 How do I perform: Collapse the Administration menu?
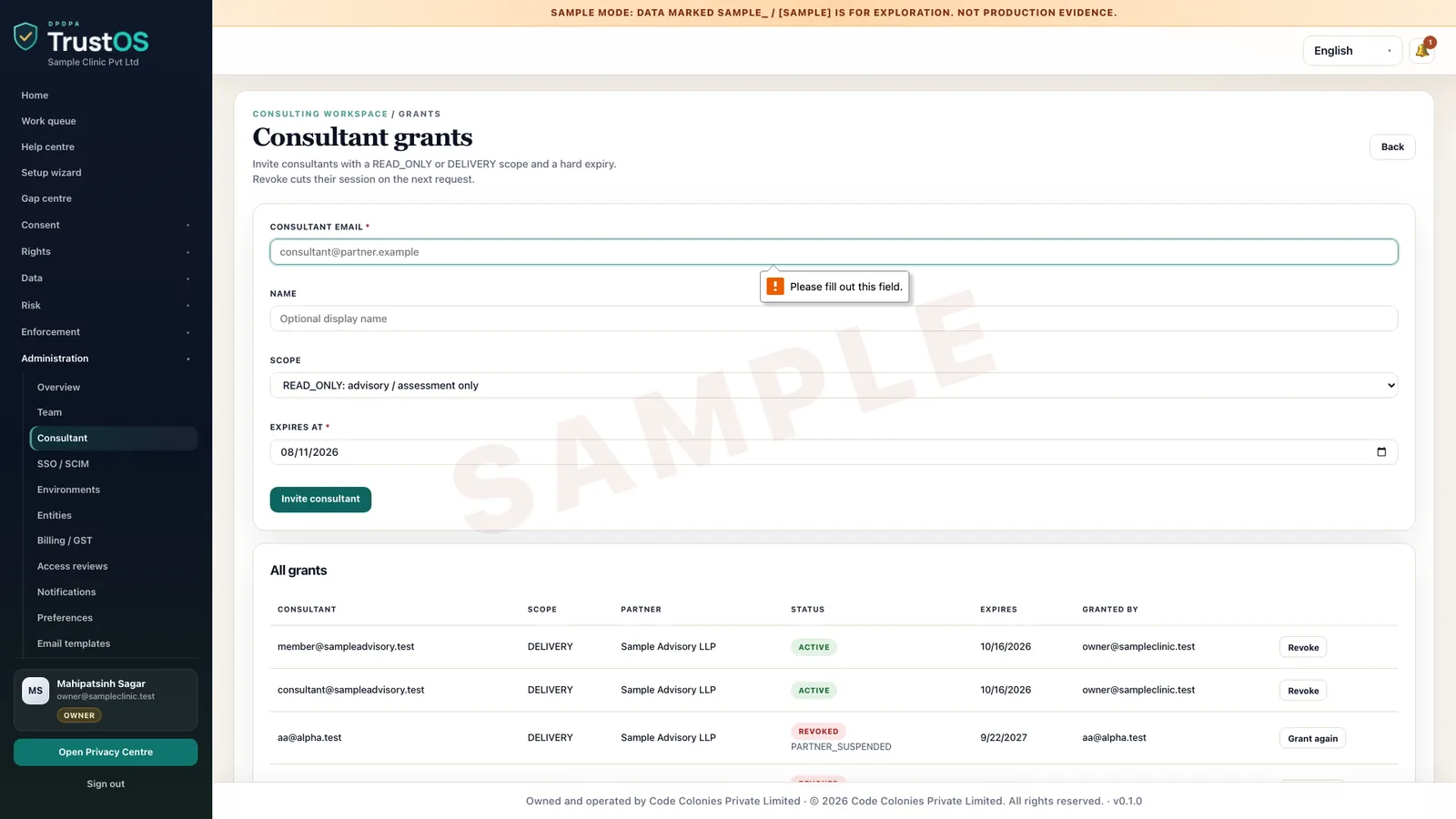click(106, 359)
